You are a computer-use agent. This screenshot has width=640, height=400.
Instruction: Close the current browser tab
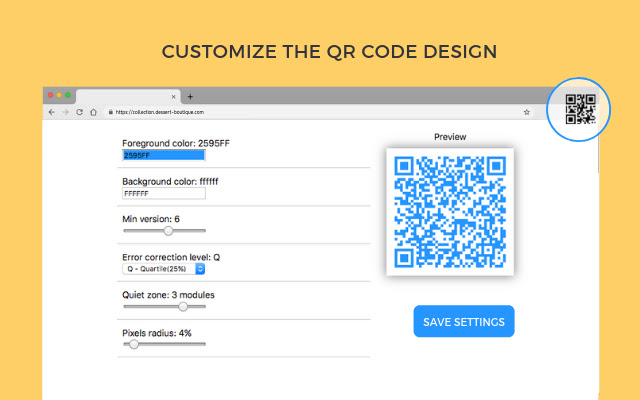point(173,97)
